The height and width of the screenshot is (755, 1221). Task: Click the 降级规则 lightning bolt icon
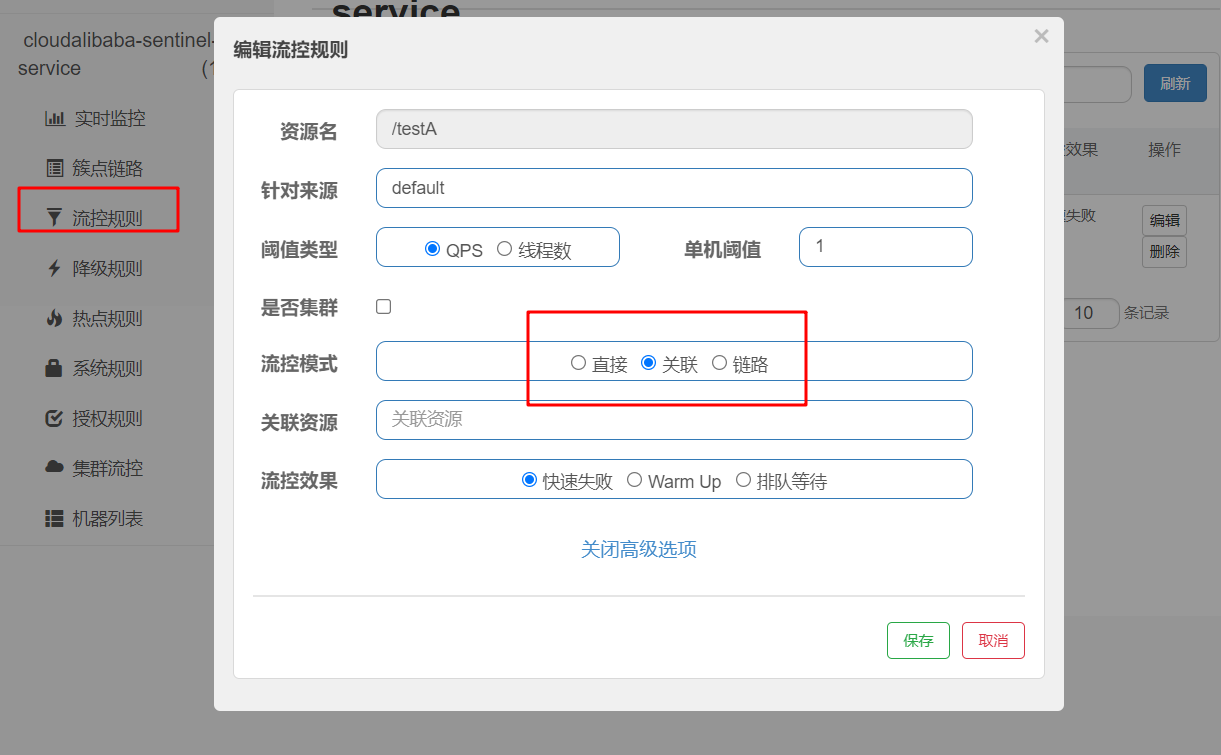pyautogui.click(x=55, y=268)
